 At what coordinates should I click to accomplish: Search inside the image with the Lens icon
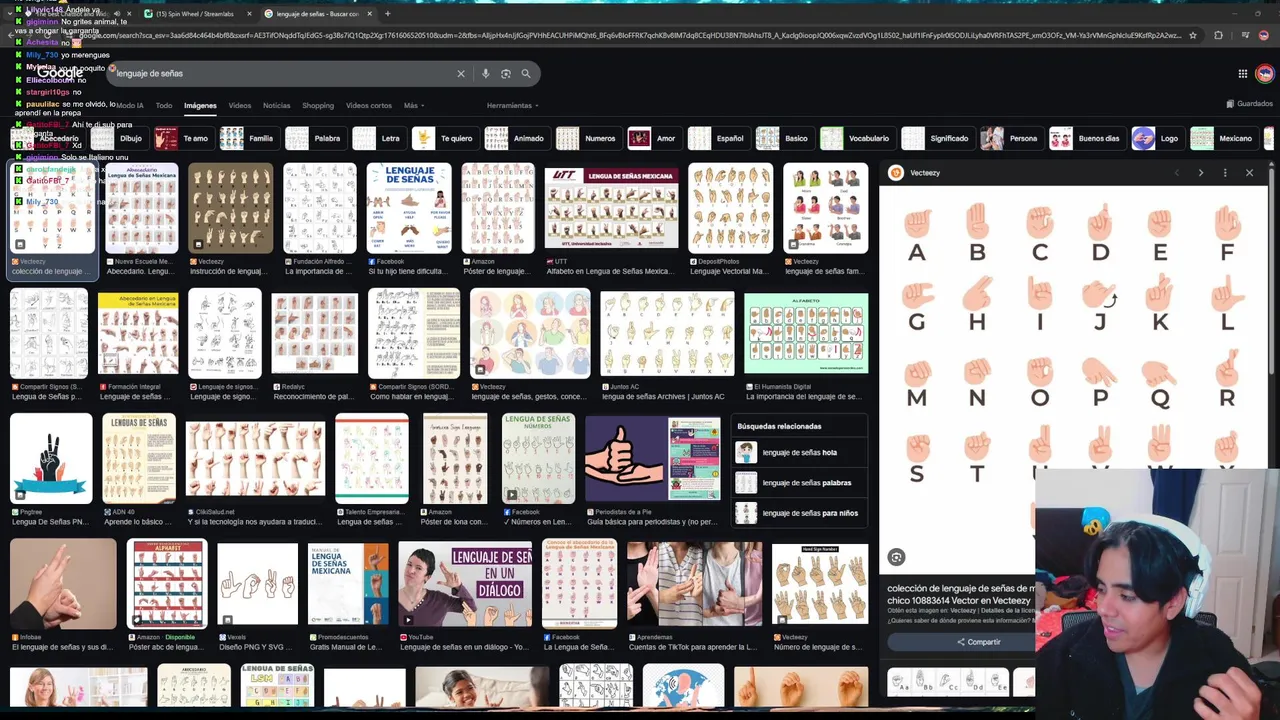tap(896, 557)
